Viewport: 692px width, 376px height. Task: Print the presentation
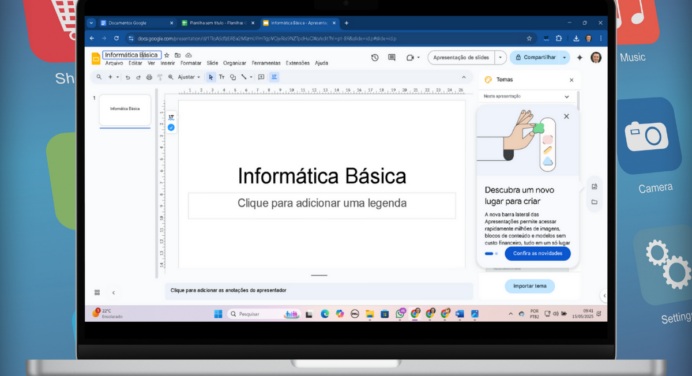coord(149,77)
